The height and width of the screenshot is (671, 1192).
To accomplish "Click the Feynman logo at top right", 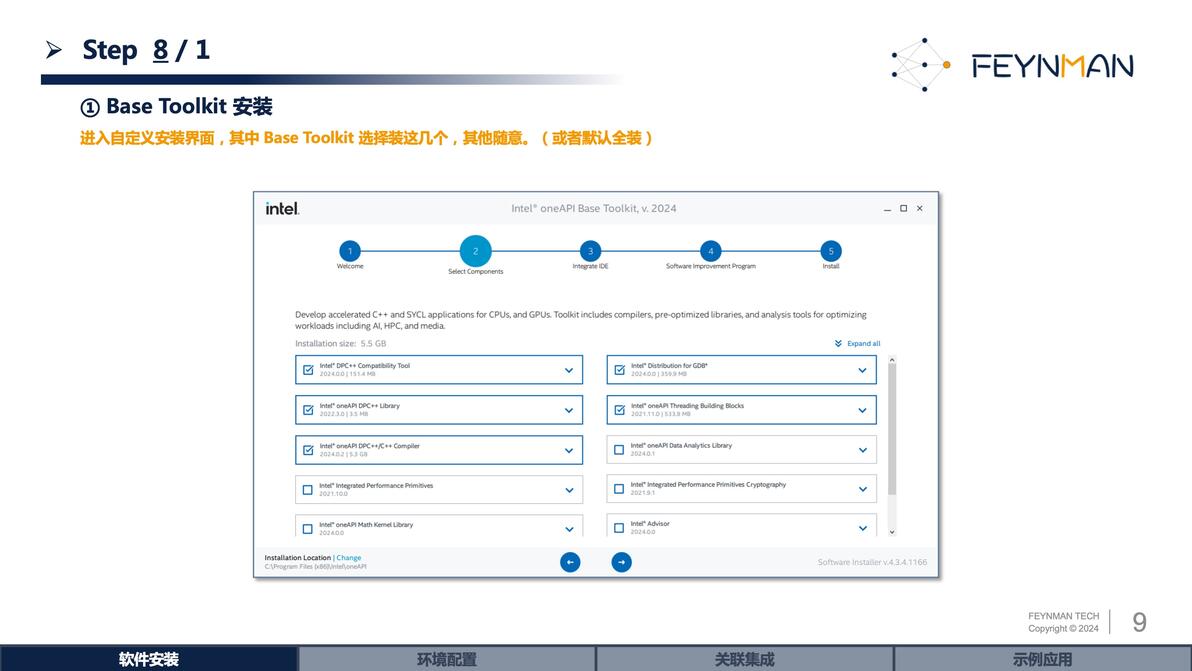I will 1012,65.
